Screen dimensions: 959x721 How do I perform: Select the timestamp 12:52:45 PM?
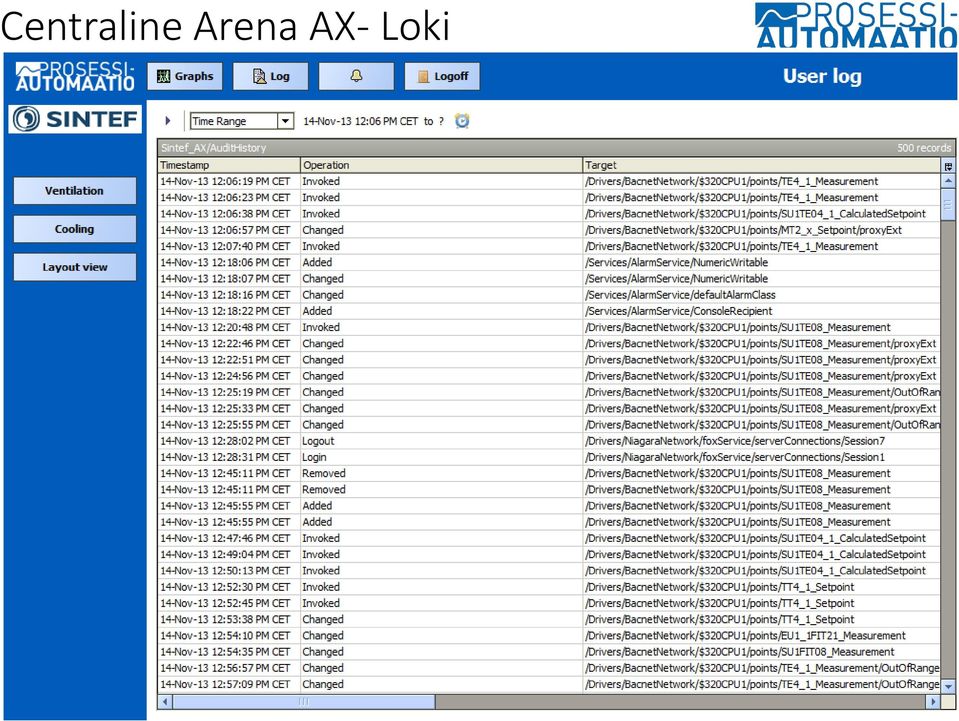tap(225, 603)
